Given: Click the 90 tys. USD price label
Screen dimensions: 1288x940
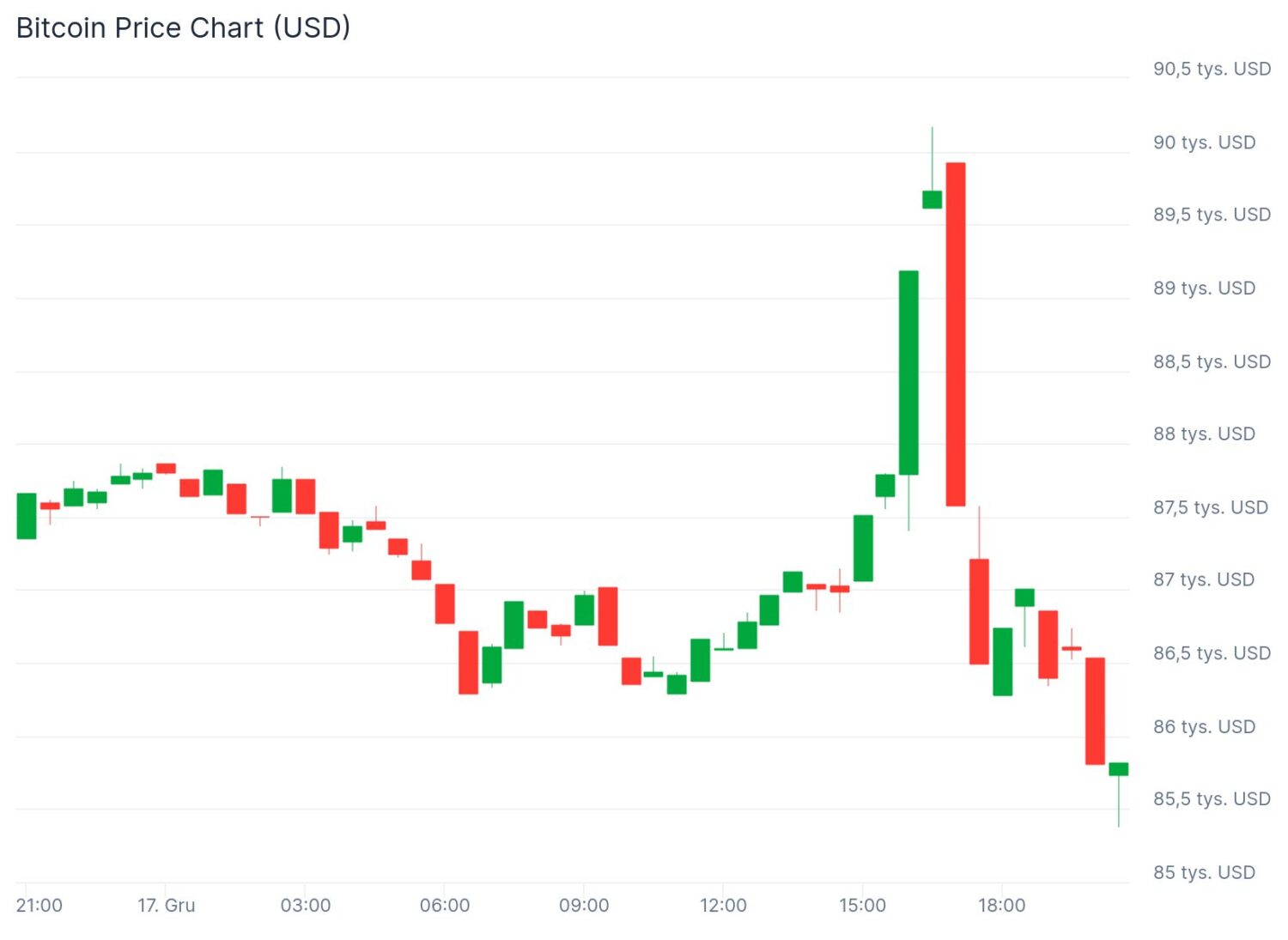Looking at the screenshot, I should pyautogui.click(x=1204, y=143).
